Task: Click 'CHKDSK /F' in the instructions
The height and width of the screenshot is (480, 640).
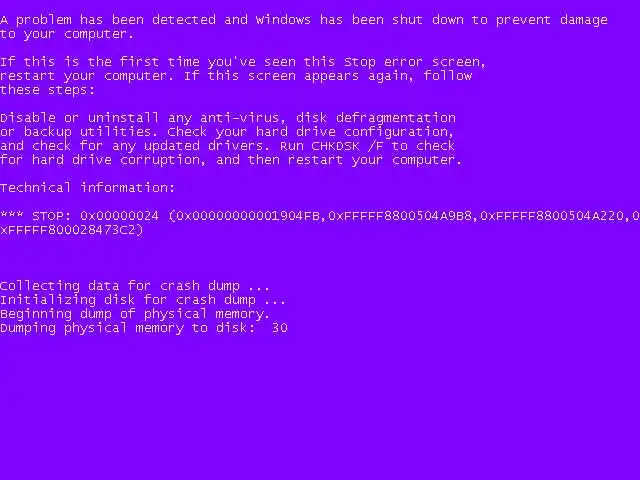Action: 347,146
